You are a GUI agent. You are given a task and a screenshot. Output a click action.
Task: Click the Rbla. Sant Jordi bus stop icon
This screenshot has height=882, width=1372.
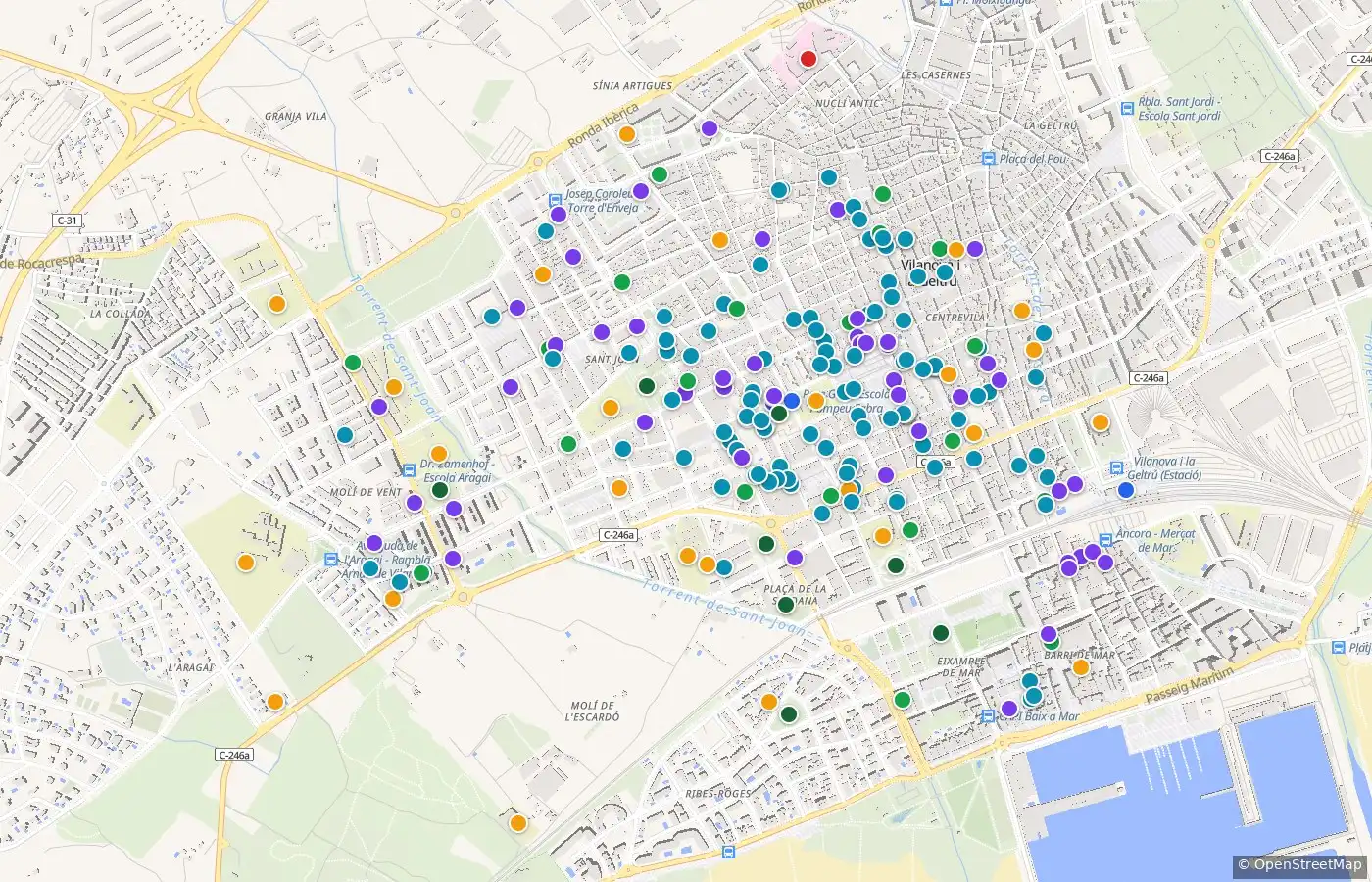[1127, 108]
